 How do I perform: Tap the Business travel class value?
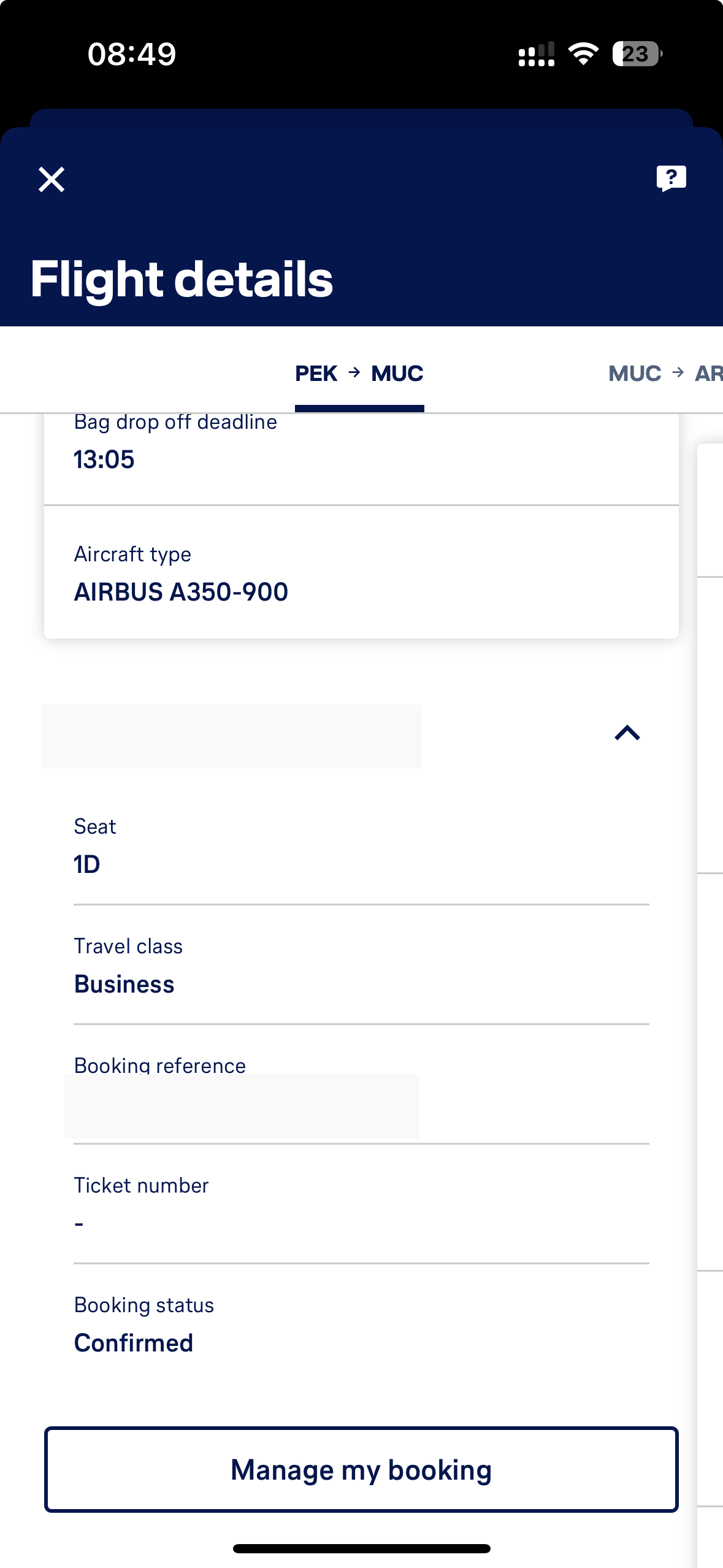pyautogui.click(x=124, y=984)
